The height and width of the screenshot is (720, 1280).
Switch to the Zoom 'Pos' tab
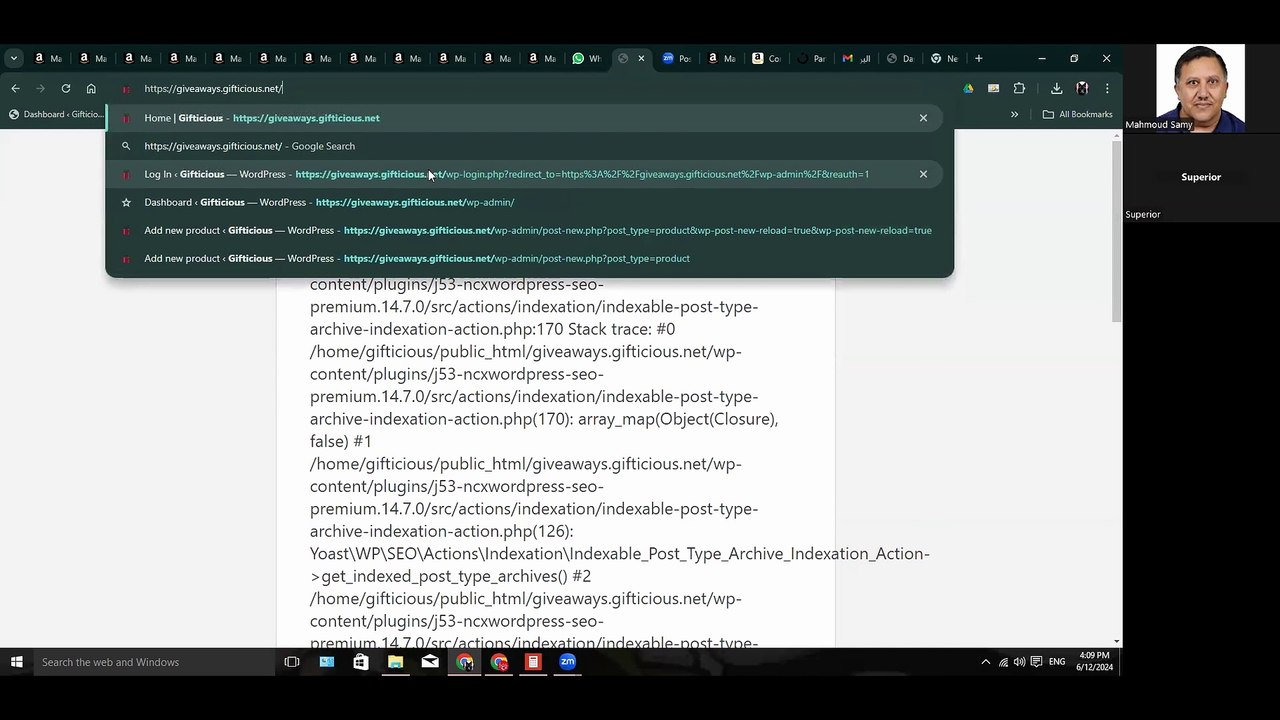point(677,58)
